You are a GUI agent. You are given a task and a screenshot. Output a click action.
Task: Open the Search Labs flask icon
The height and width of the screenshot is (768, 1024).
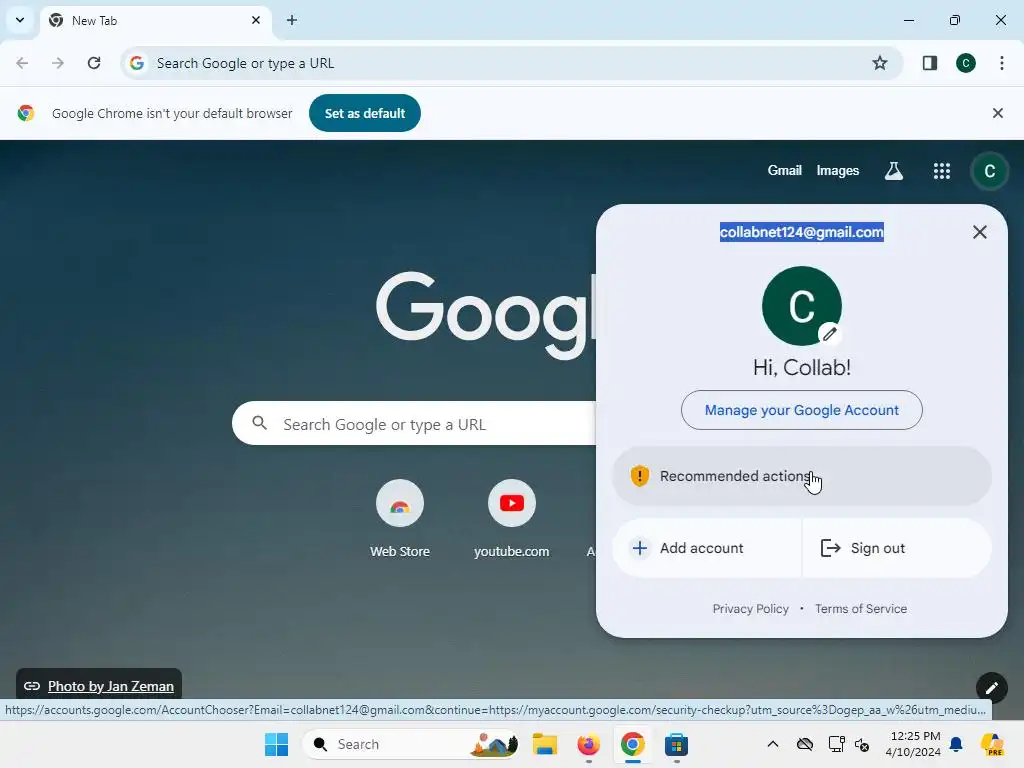click(893, 171)
